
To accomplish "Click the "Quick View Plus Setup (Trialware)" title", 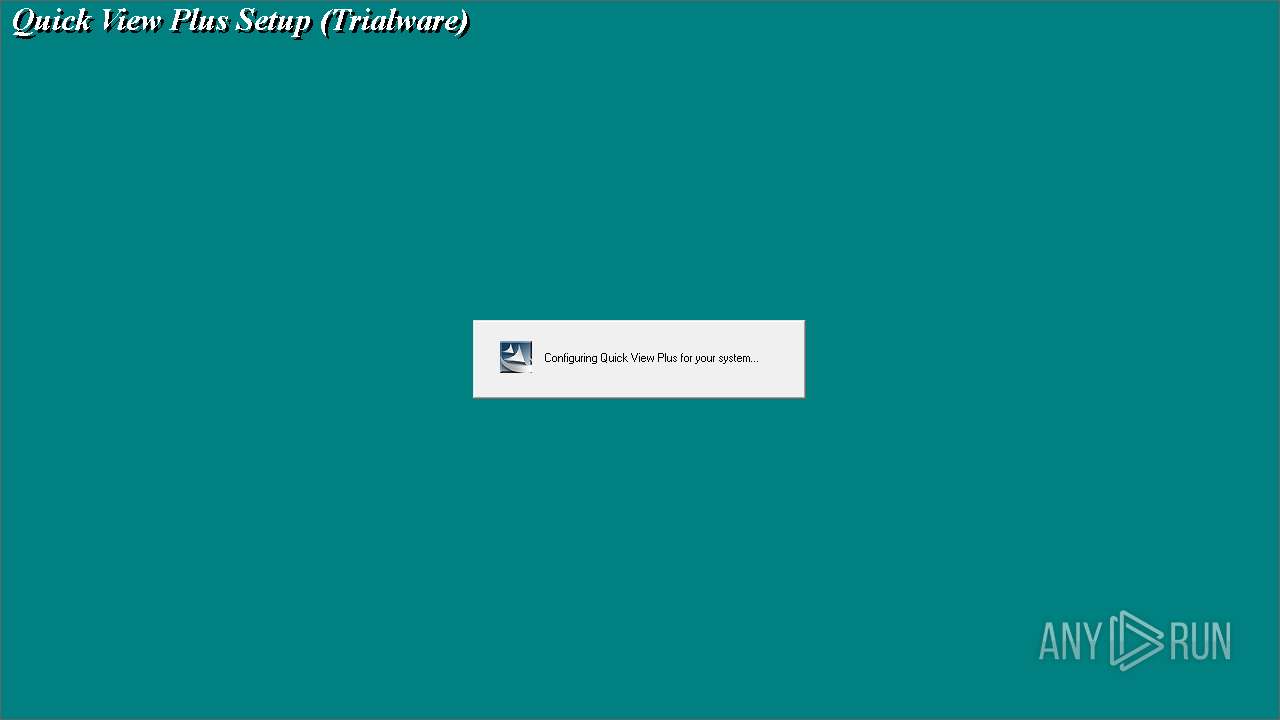I will [x=240, y=21].
